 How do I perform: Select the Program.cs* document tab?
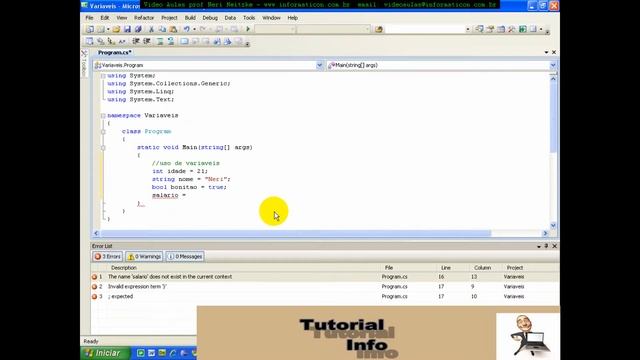(x=114, y=53)
